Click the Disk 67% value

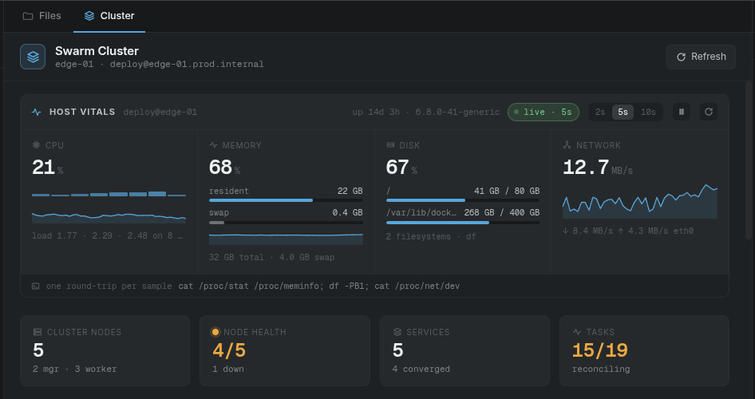401,167
